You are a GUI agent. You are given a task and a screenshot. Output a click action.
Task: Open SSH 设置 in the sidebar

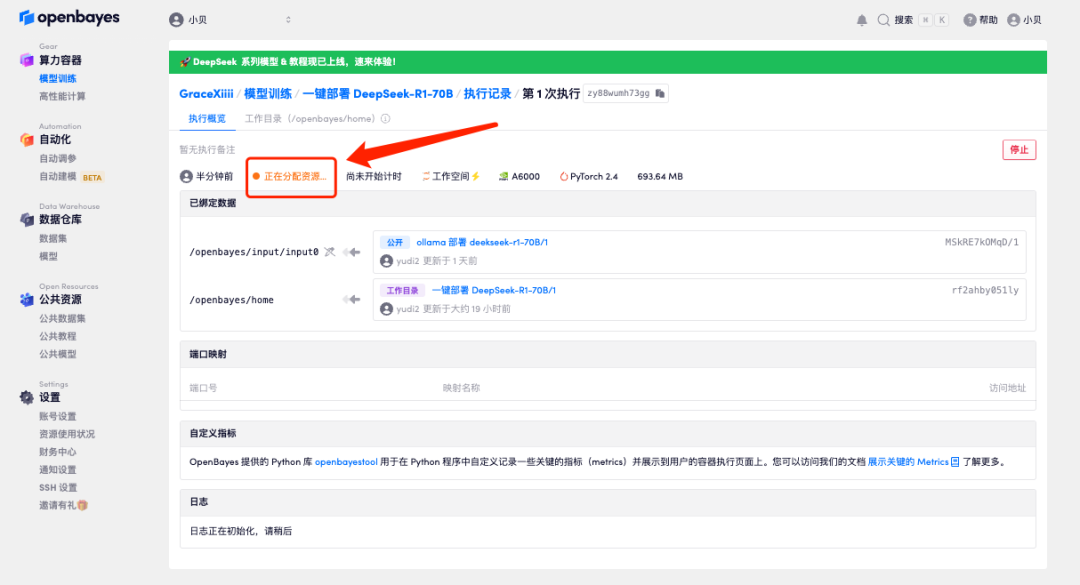coord(58,488)
